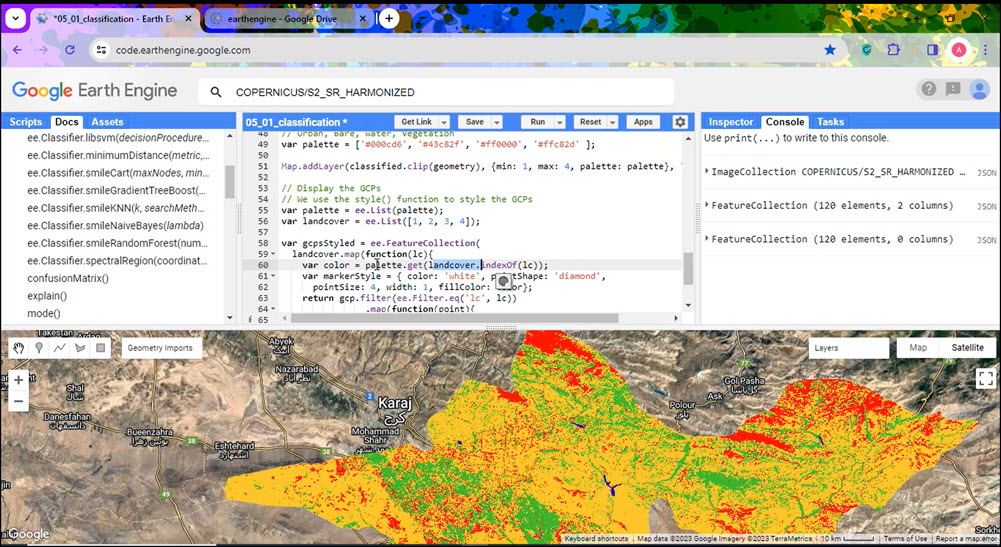The height and width of the screenshot is (547, 1001).
Task: Open the user account avatar in Earth Engine
Action: (979, 89)
